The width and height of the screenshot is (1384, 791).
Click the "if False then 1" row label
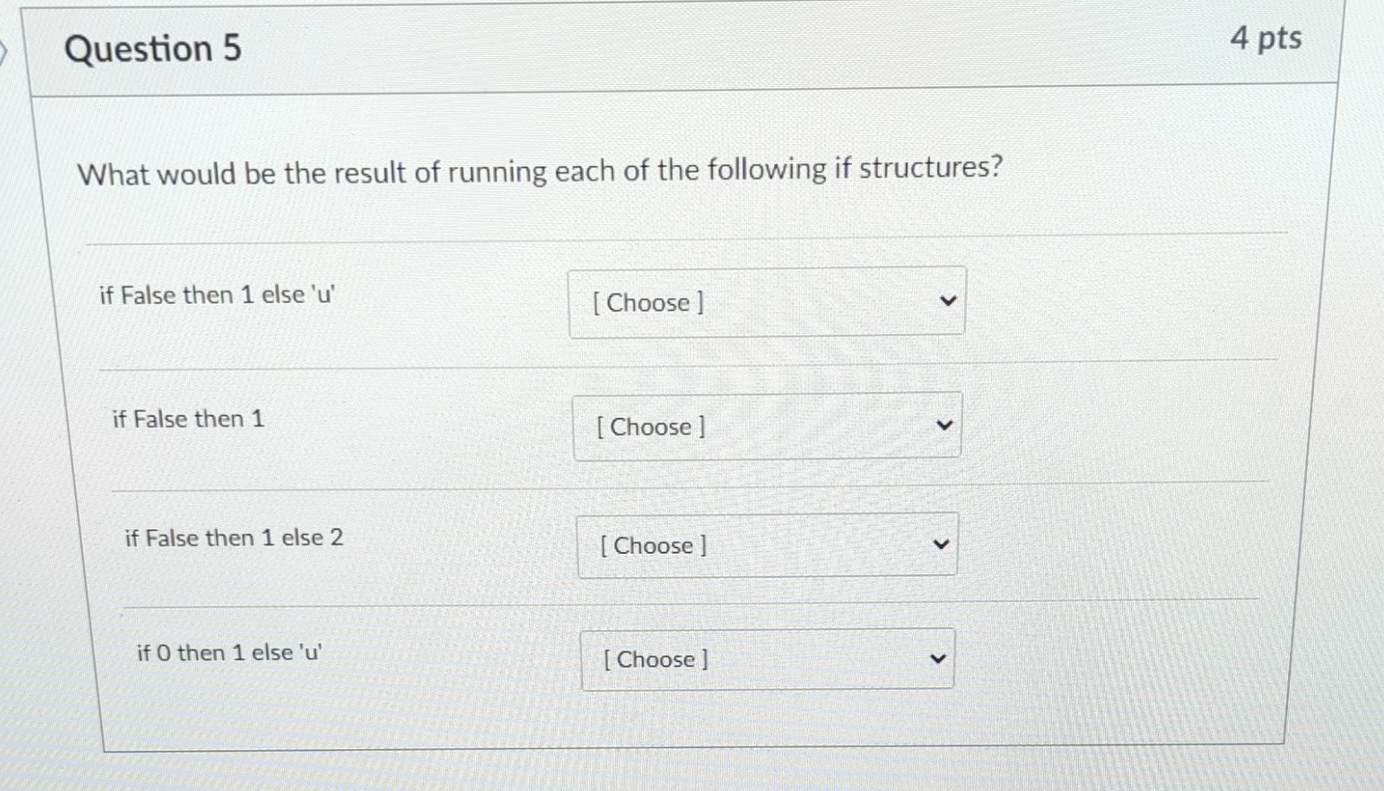[186, 419]
